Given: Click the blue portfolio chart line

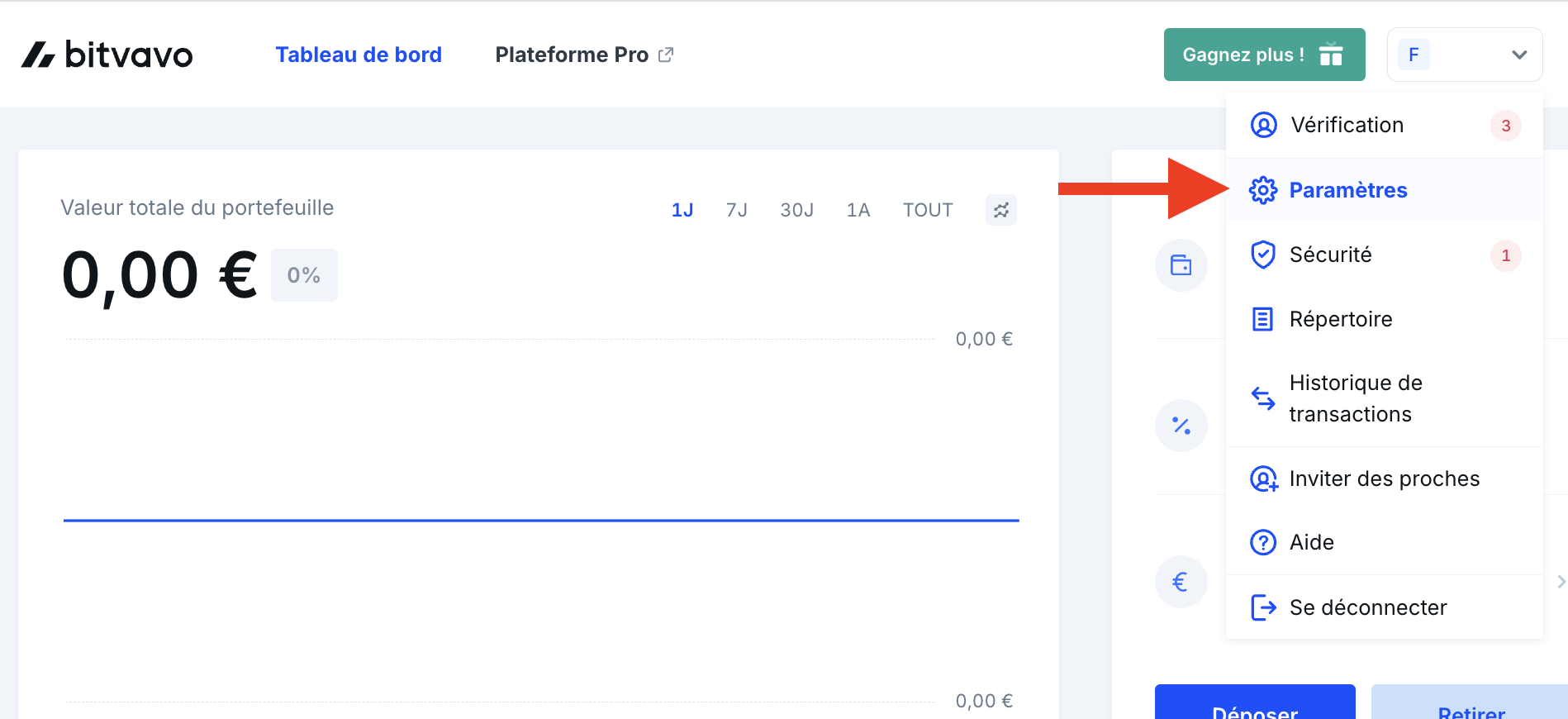Looking at the screenshot, I should coord(541,521).
